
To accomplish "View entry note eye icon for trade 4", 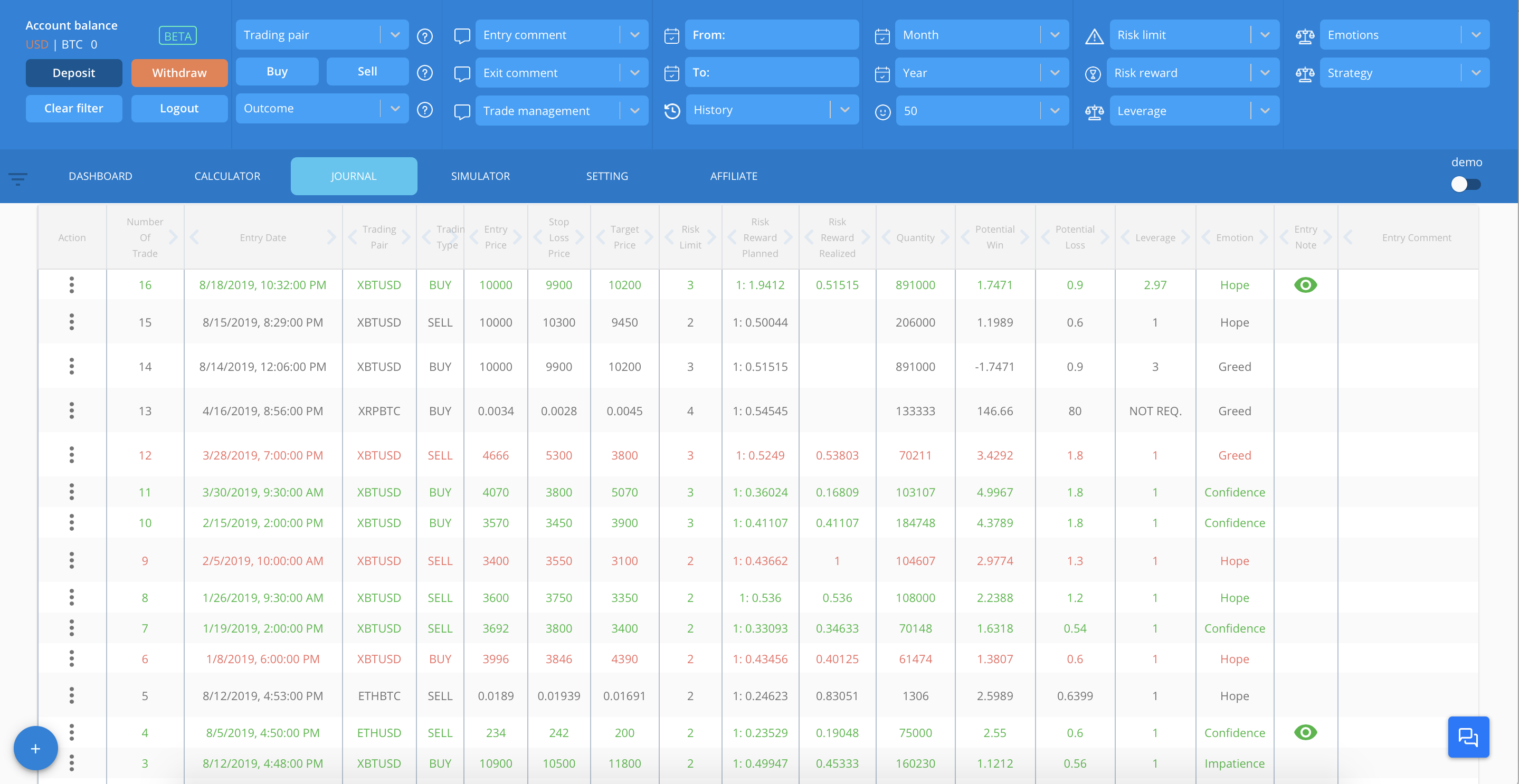I will pos(1306,732).
